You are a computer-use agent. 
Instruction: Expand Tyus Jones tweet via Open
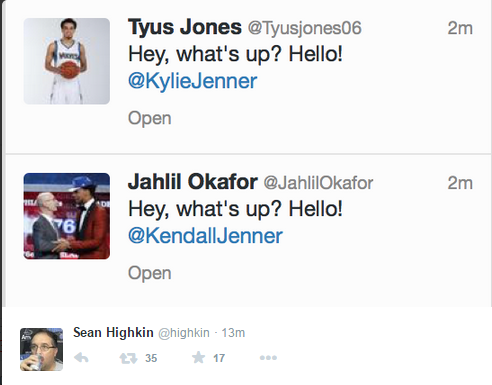[x=150, y=119]
